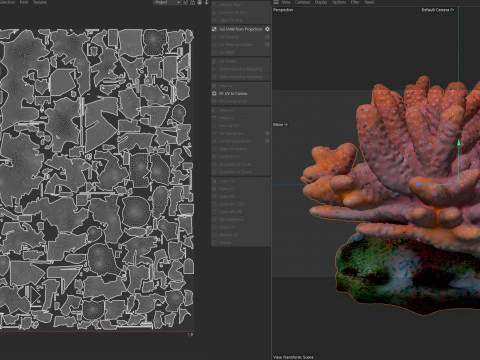Click the Set UVW from Projection icon
This screenshot has height=360, width=480.
pyautogui.click(x=214, y=29)
